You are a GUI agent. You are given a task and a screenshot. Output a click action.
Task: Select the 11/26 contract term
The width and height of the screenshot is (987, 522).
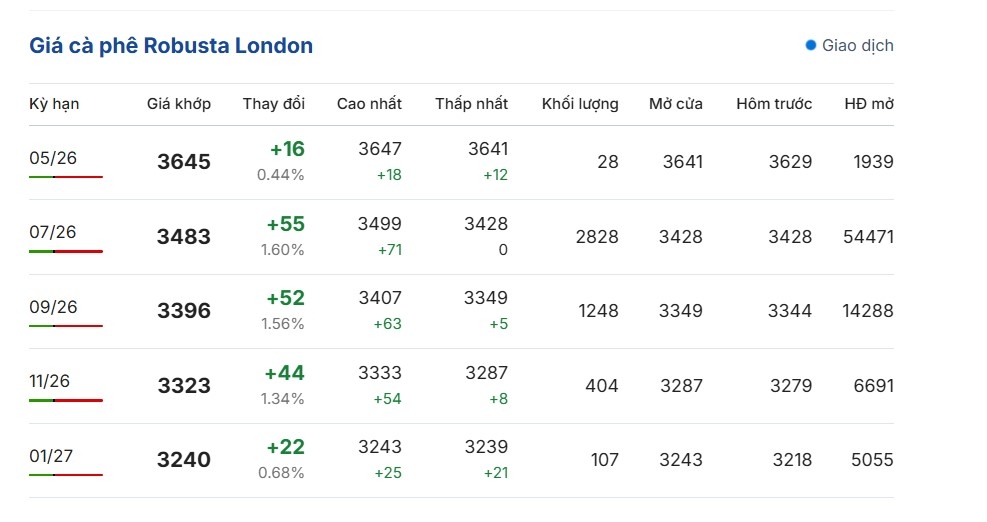click(52, 381)
